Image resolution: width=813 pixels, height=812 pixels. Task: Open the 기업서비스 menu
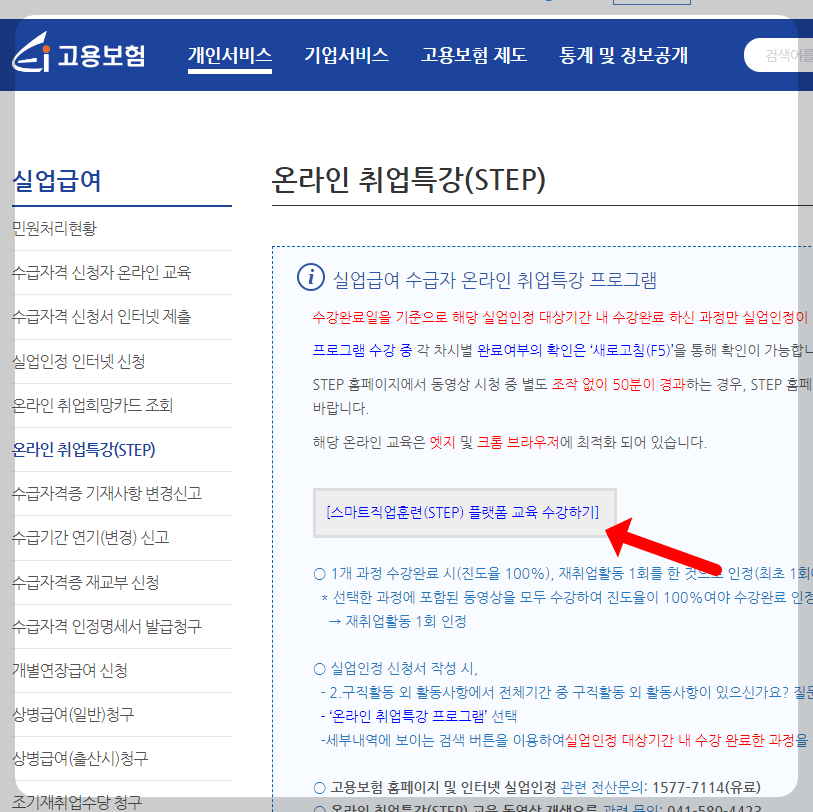tap(346, 55)
